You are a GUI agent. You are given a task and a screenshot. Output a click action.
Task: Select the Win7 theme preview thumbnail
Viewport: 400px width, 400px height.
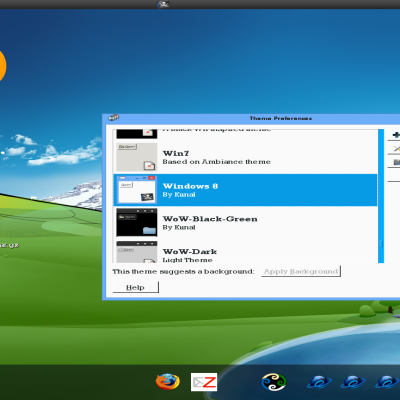point(137,157)
